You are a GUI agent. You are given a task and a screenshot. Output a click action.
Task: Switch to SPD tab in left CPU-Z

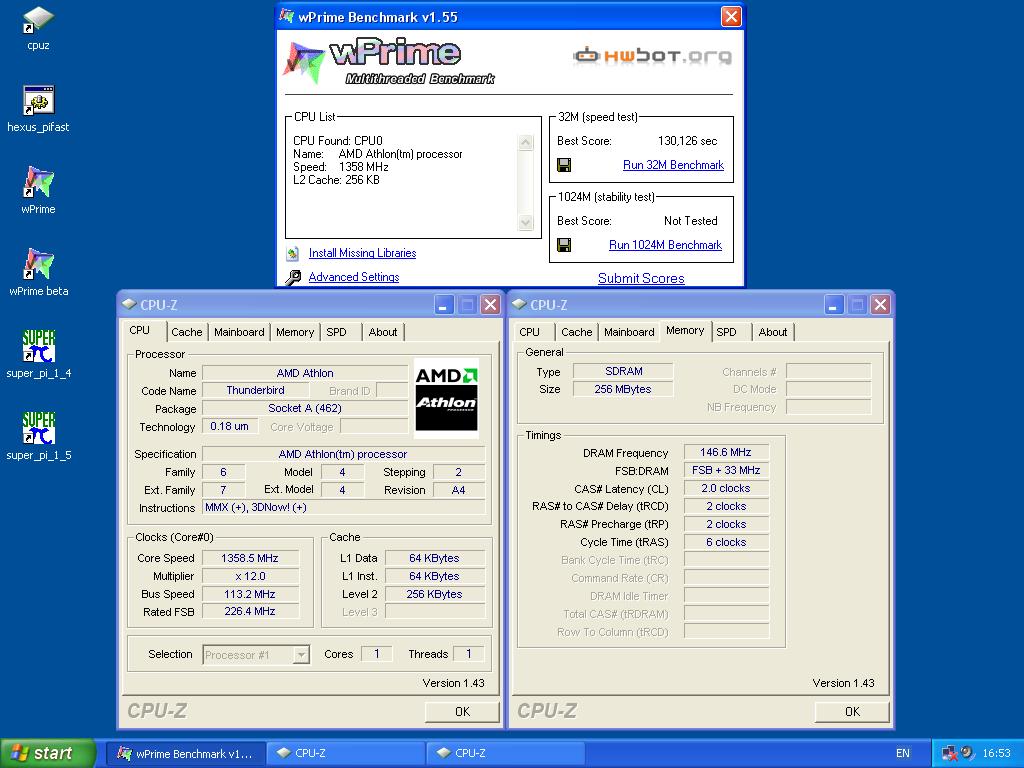click(x=336, y=332)
